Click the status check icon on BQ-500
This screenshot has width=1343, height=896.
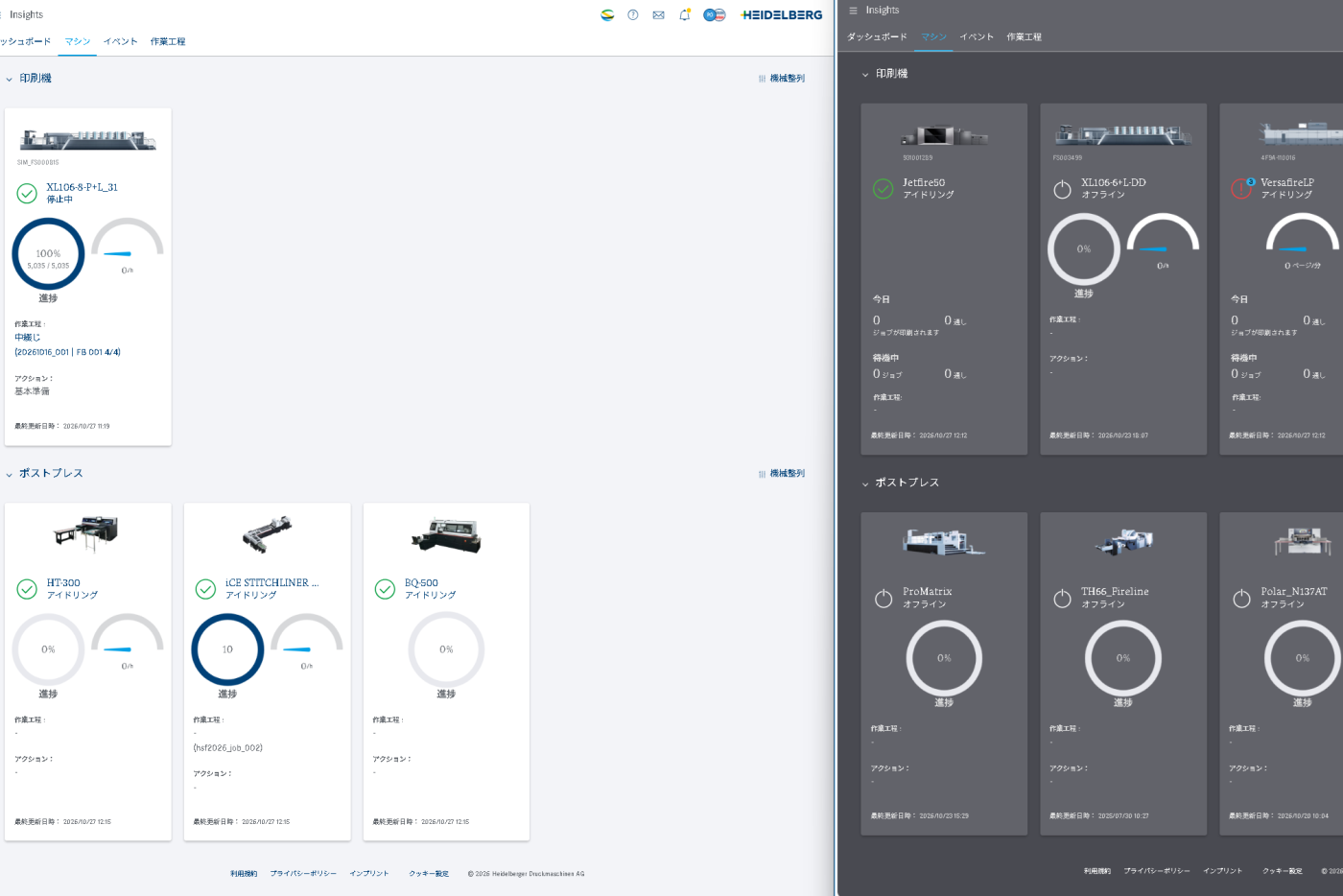point(385,589)
